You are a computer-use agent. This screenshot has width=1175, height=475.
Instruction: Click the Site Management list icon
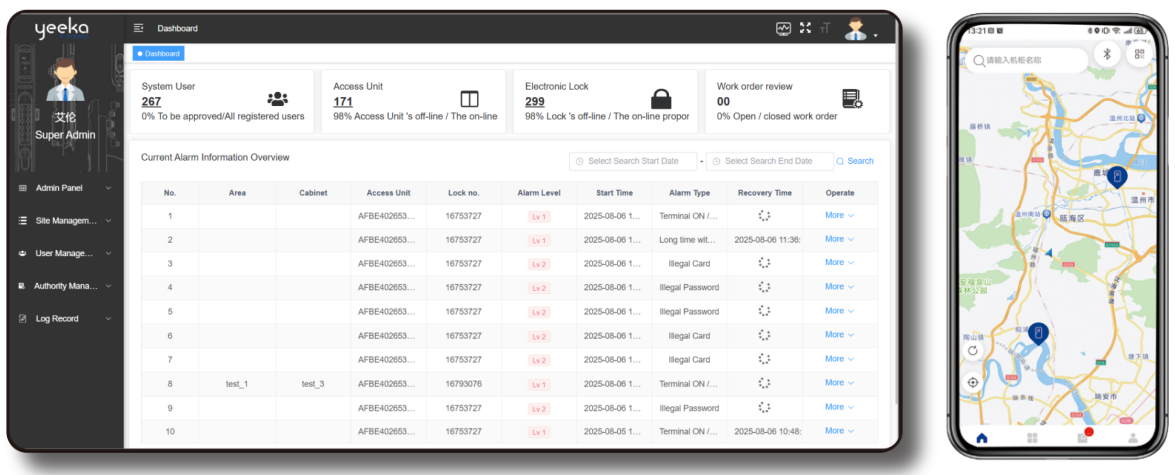pyautogui.click(x=22, y=221)
